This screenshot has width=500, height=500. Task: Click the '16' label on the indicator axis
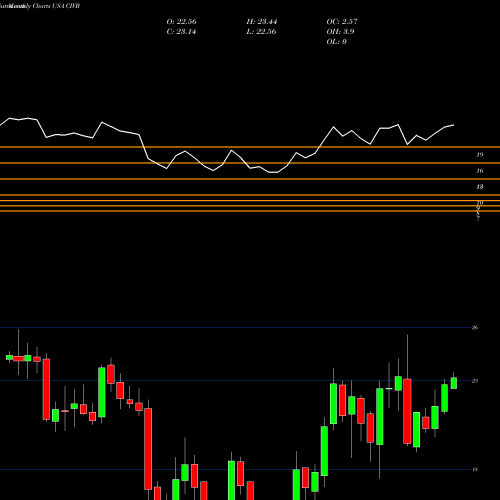(x=480, y=171)
